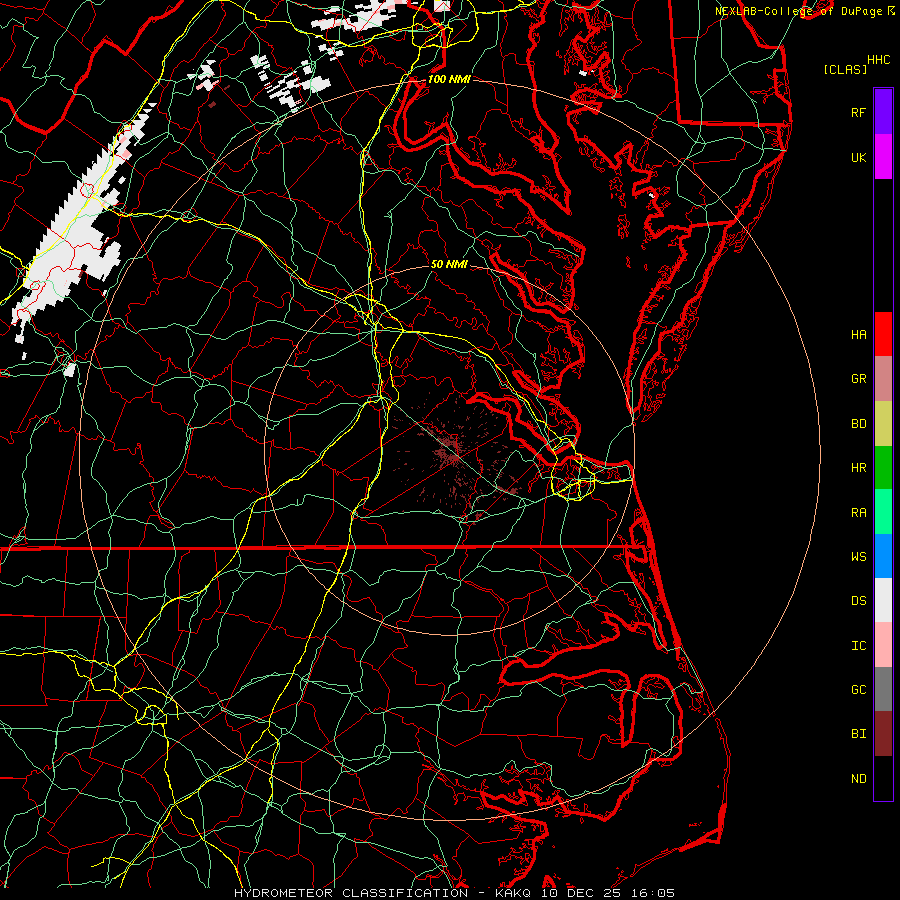This screenshot has width=900, height=900.
Task: Click the WS legend label
Action: 859,557
